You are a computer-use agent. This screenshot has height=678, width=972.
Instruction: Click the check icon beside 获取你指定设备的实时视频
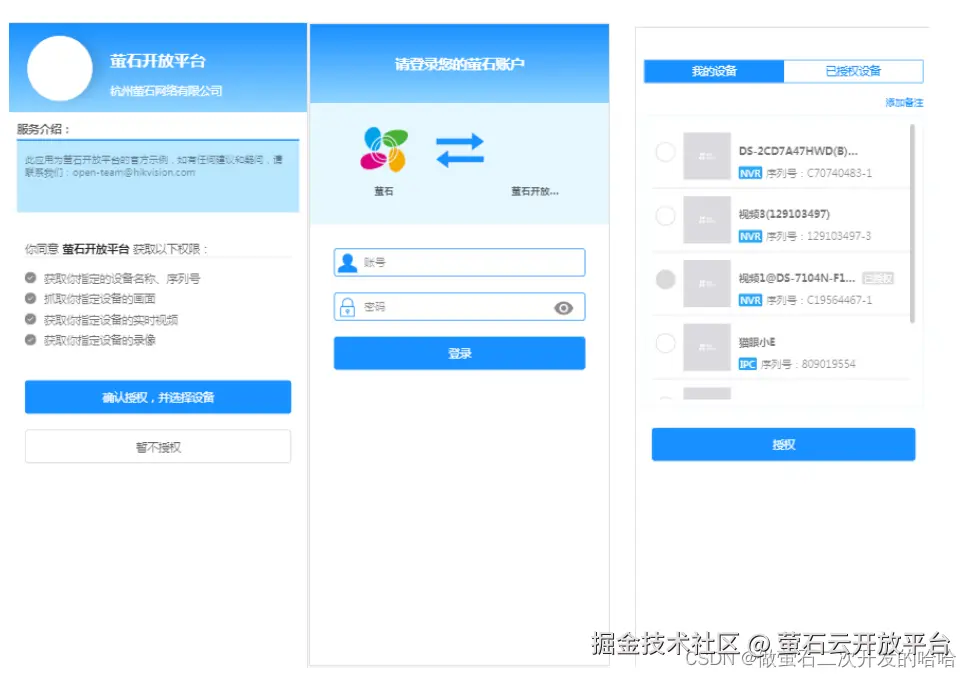pos(30,319)
